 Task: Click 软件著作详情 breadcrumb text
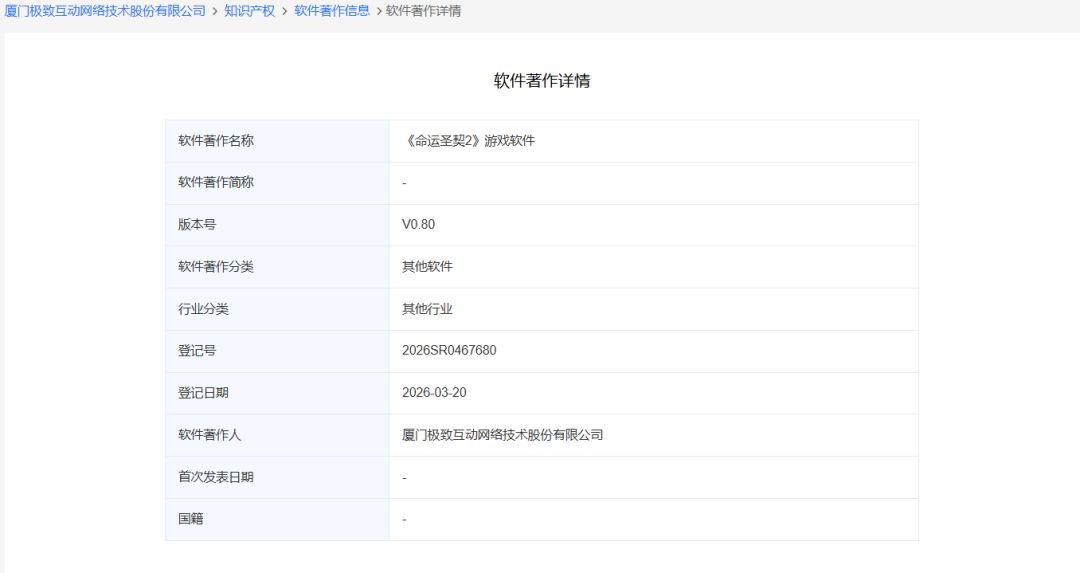(424, 11)
